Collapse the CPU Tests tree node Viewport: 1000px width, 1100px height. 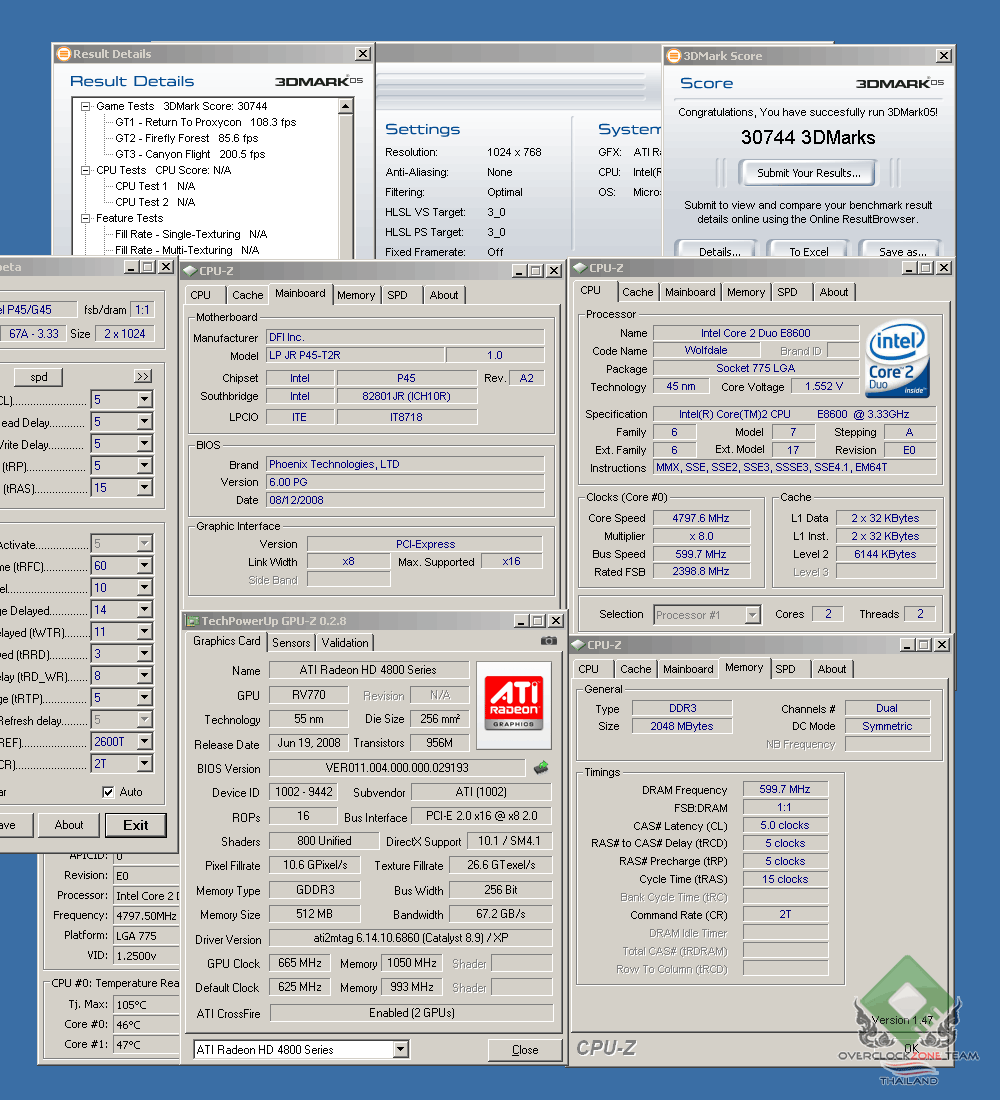(86, 170)
